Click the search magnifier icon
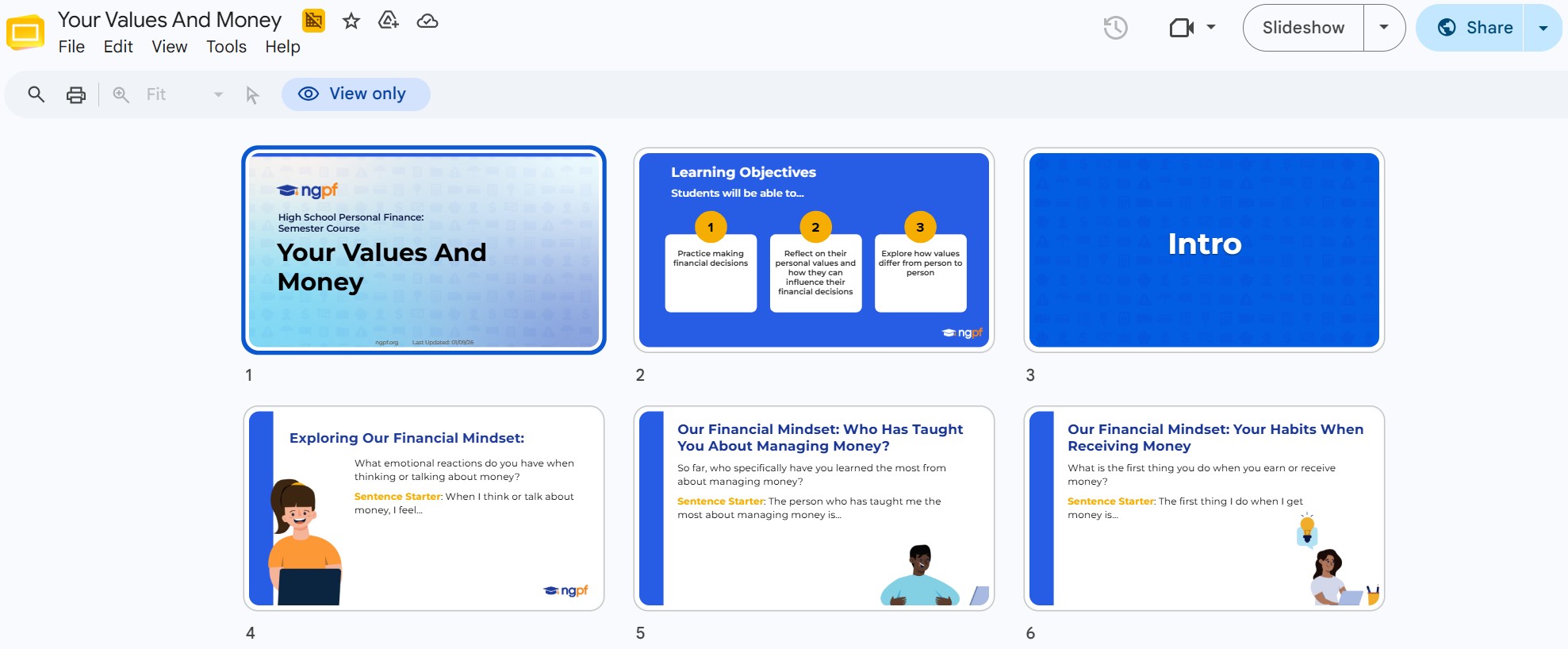The width and height of the screenshot is (1568, 649). point(36,94)
